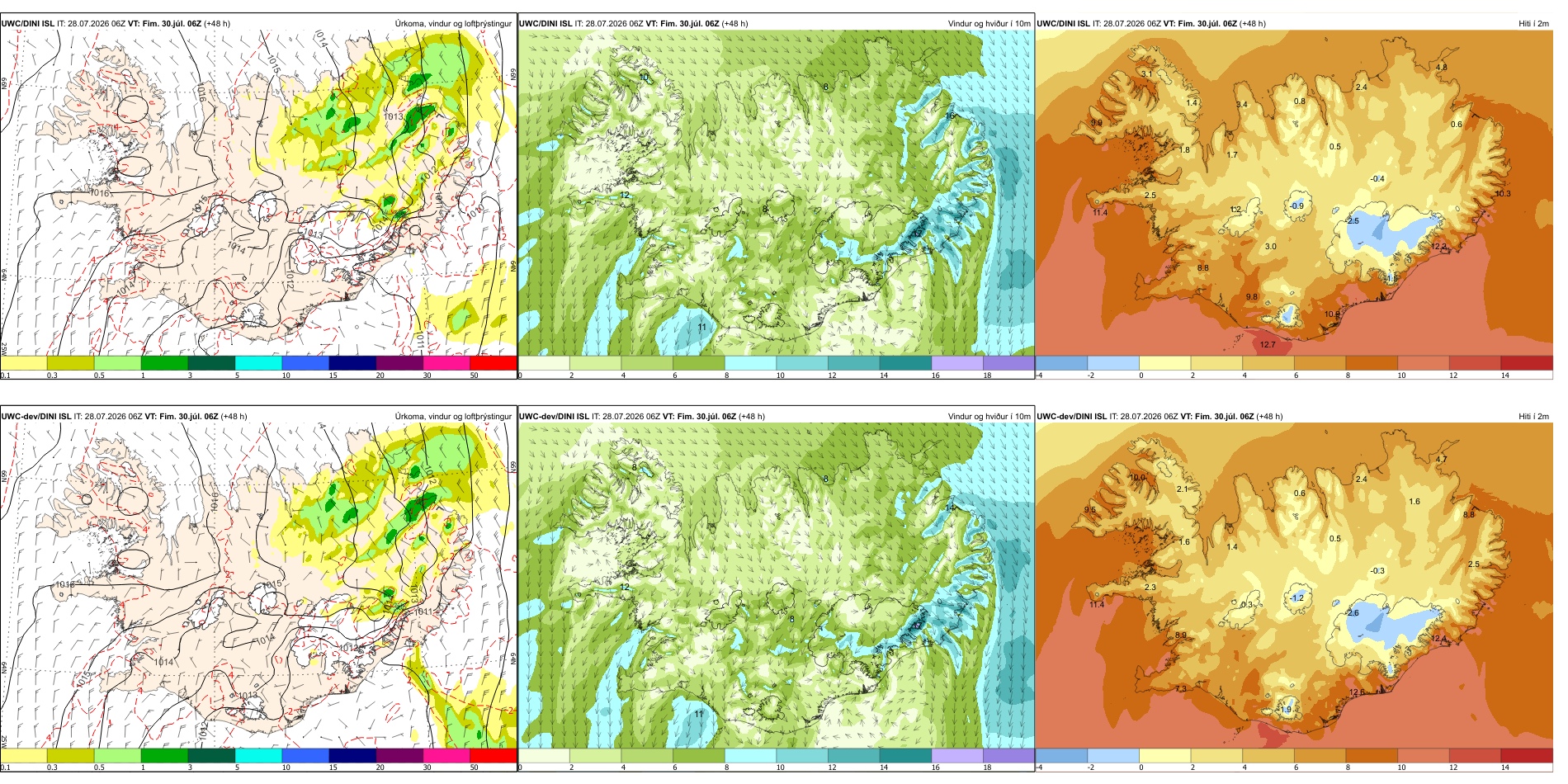Click the 4.7 temperature label on the UWC-dev map
The width and height of the screenshot is (1568, 784).
(1442, 460)
